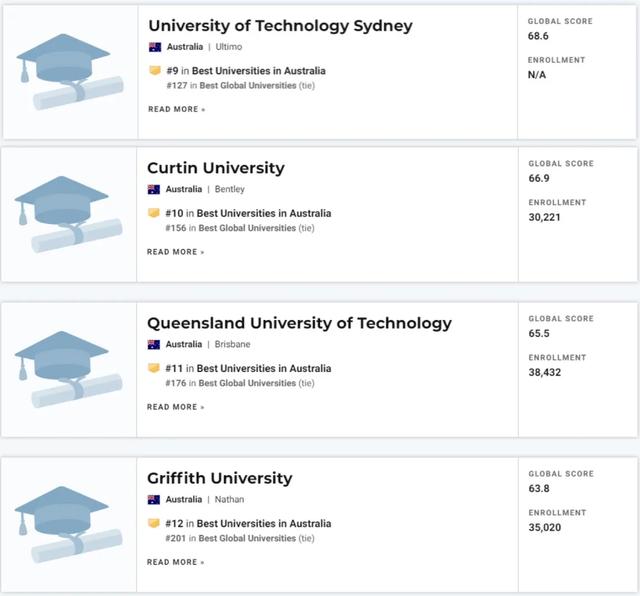This screenshot has width=640, height=596.
Task: Click Griffith University graduation cap thumbnail
Action: pos(69,525)
